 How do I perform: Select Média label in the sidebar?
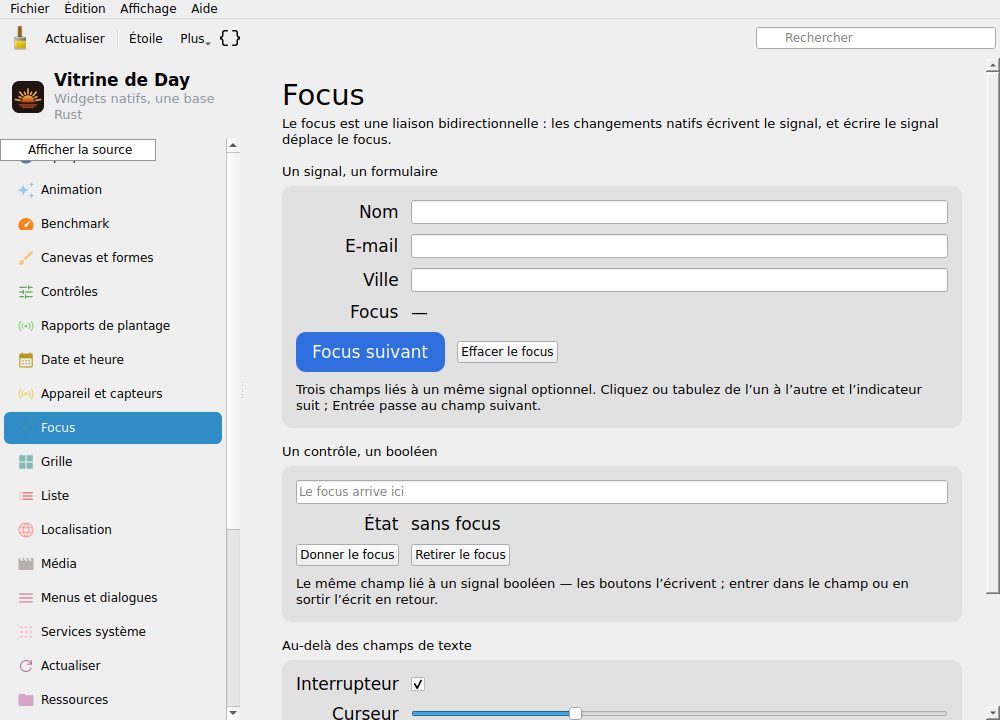click(59, 564)
